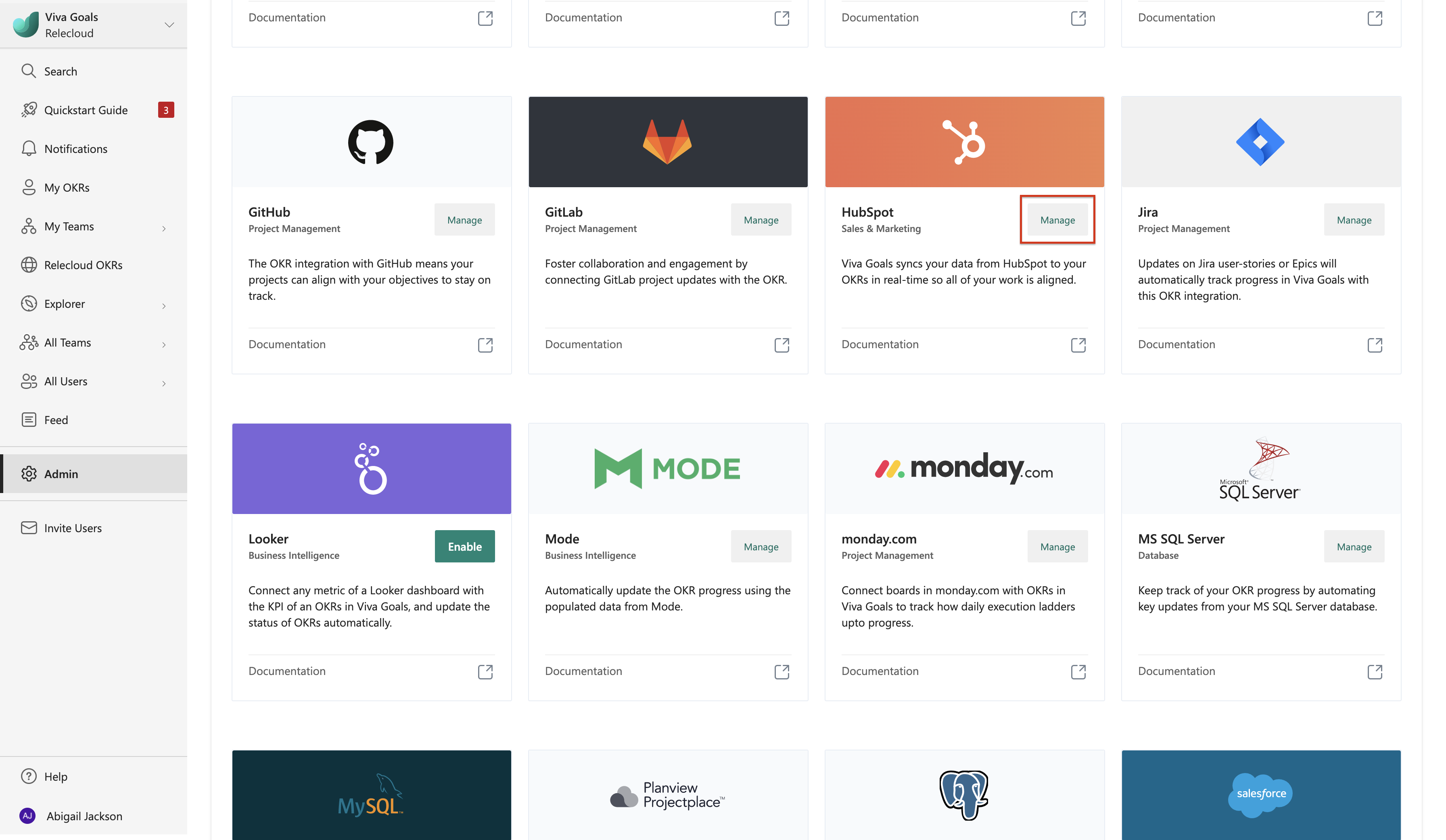Expand All Users in sidebar
Screen dimensions: 1446x840
coord(163,381)
